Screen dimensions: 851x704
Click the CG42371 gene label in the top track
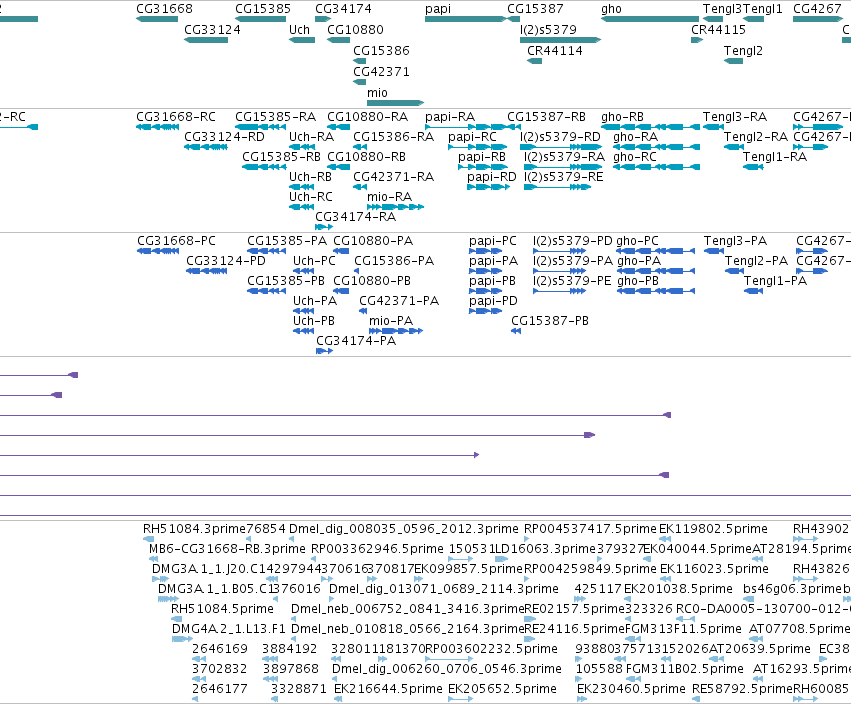(381, 72)
